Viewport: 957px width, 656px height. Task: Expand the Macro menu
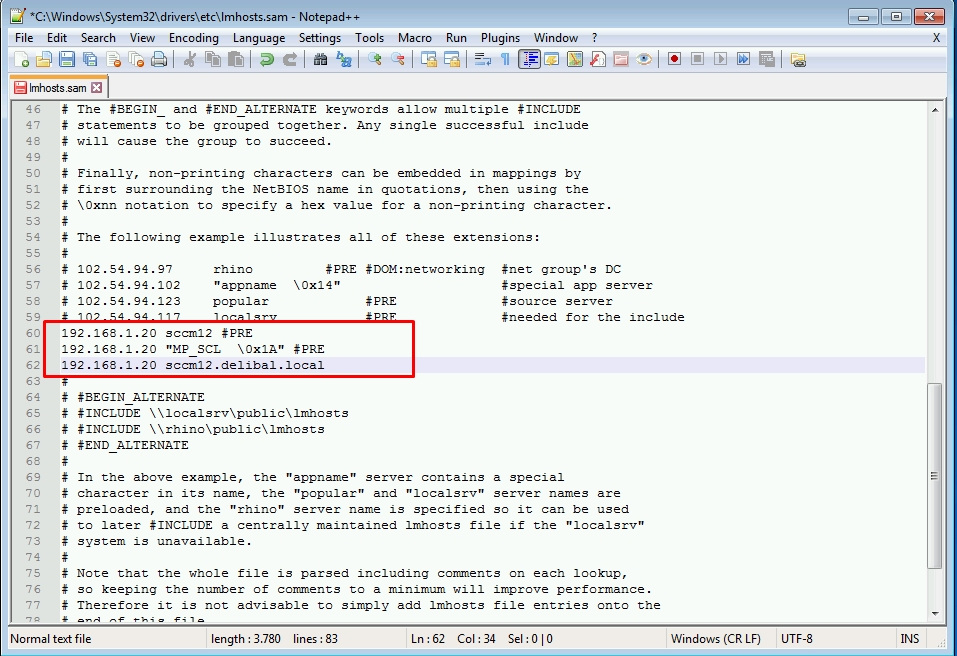(x=415, y=38)
